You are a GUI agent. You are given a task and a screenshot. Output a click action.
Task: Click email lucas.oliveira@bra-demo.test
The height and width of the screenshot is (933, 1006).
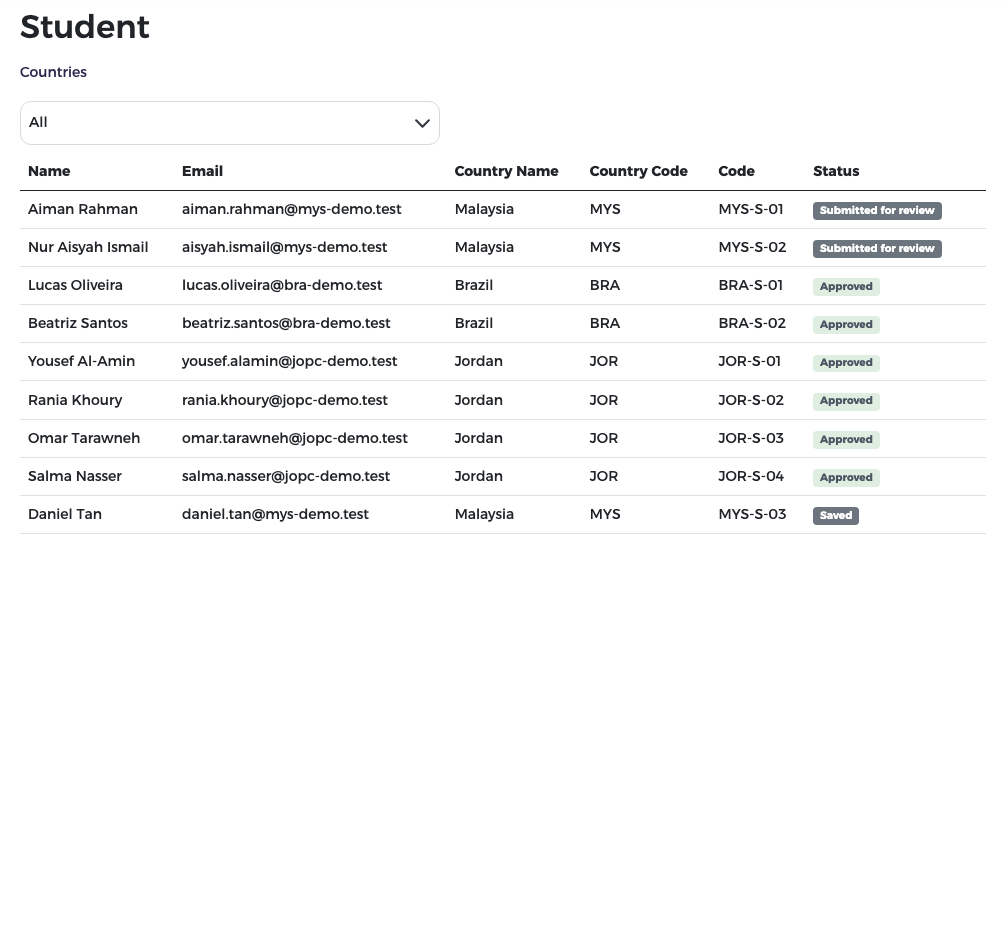point(282,285)
